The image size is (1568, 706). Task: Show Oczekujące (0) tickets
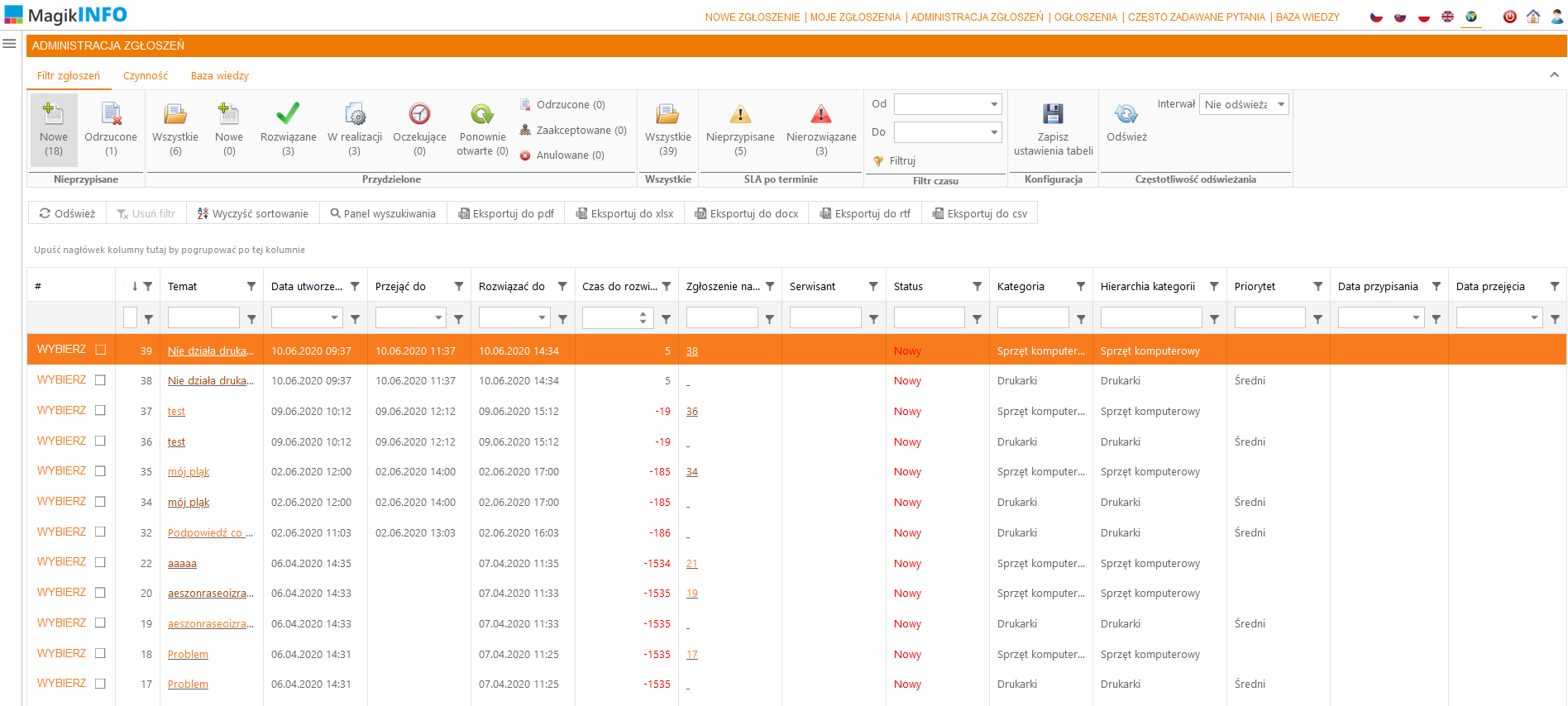419,131
